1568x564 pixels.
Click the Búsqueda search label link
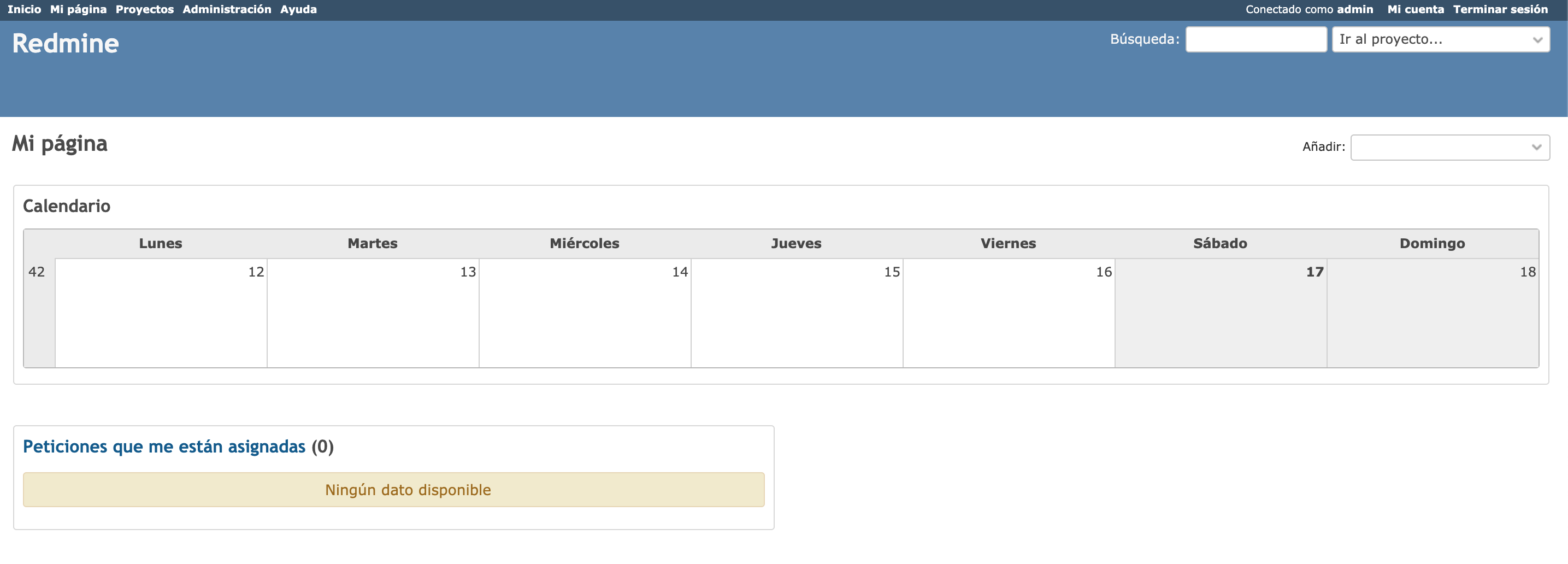[x=1145, y=39]
